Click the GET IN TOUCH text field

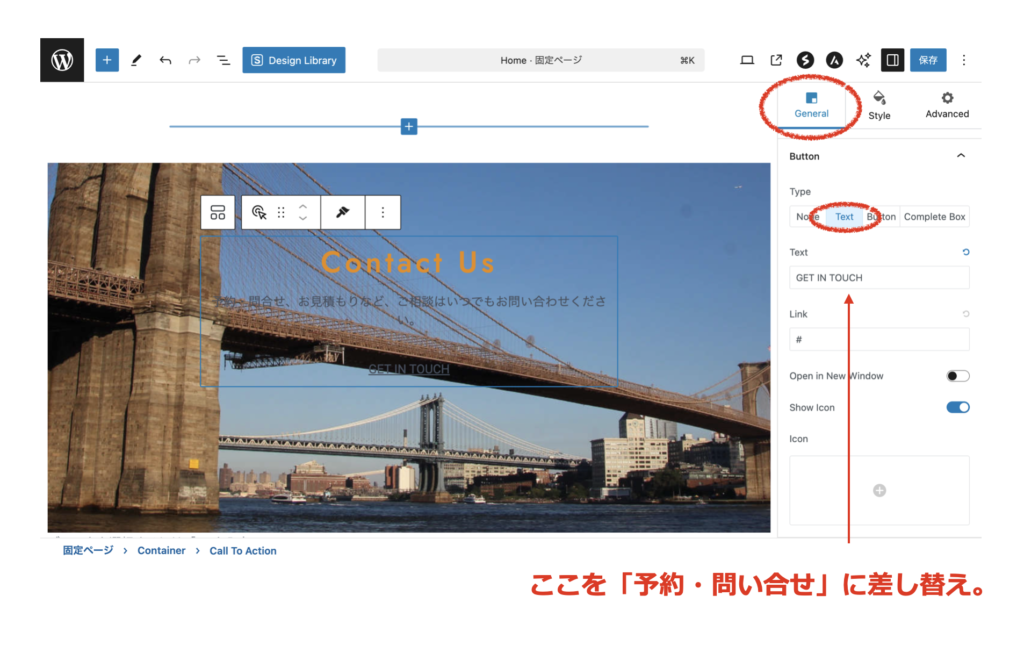tap(879, 278)
